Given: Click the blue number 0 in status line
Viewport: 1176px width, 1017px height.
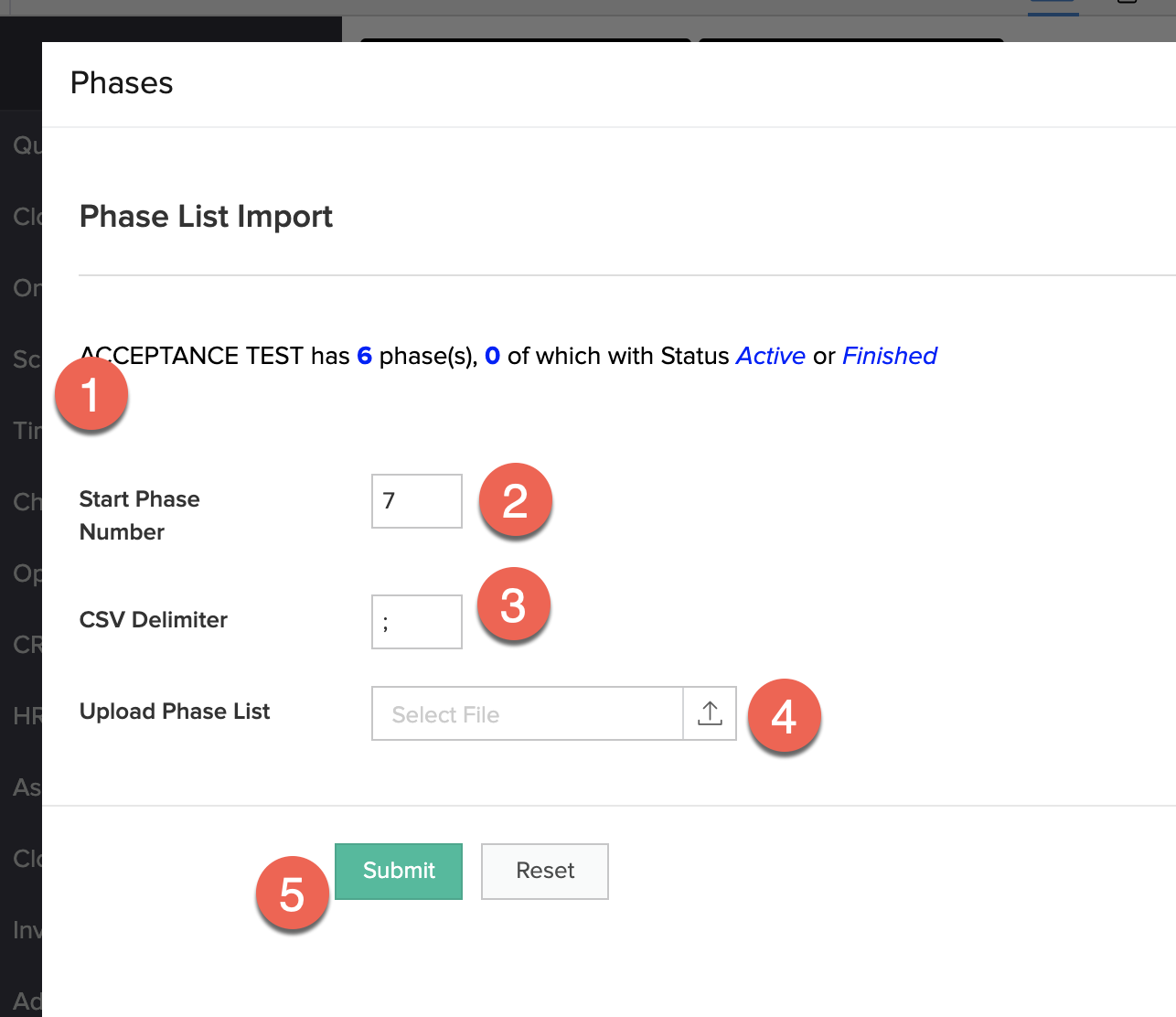Looking at the screenshot, I should tap(492, 356).
